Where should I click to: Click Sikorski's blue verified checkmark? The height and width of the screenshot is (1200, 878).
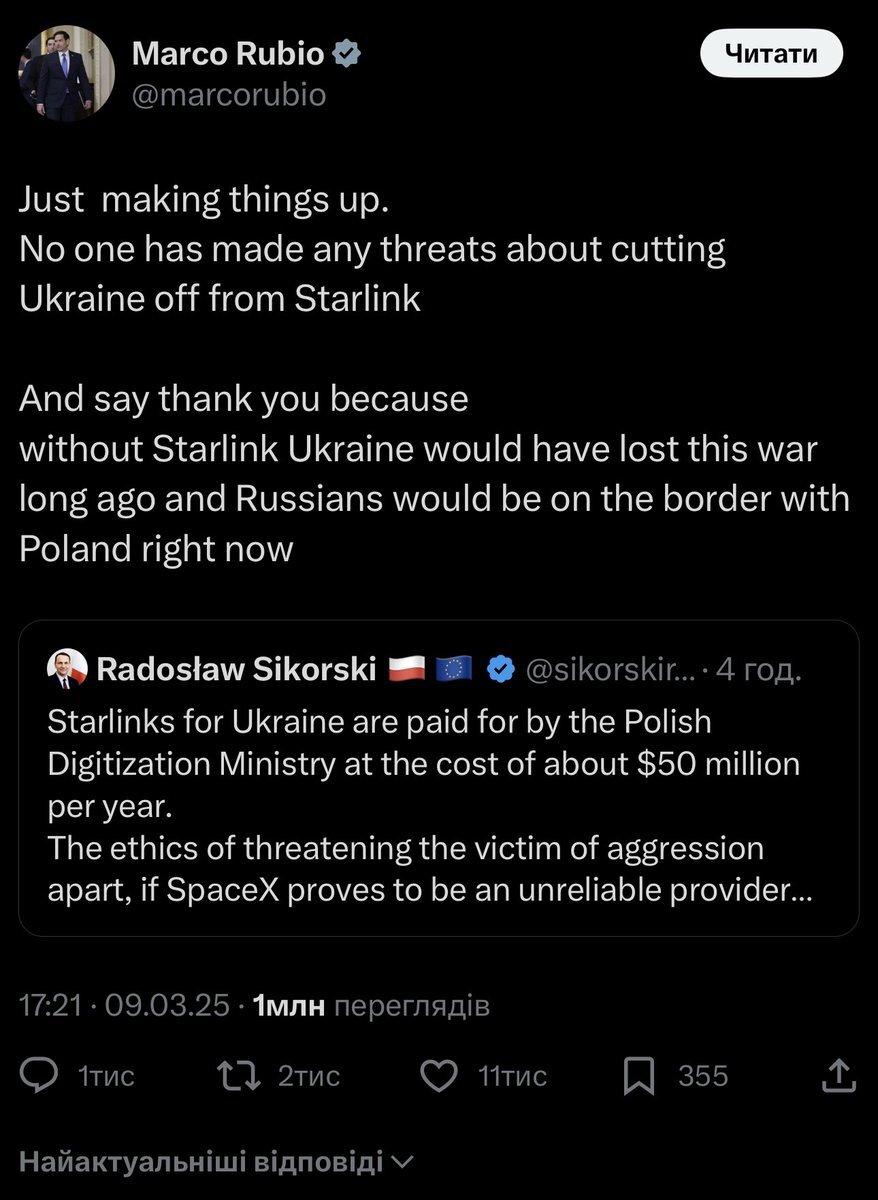[x=500, y=670]
